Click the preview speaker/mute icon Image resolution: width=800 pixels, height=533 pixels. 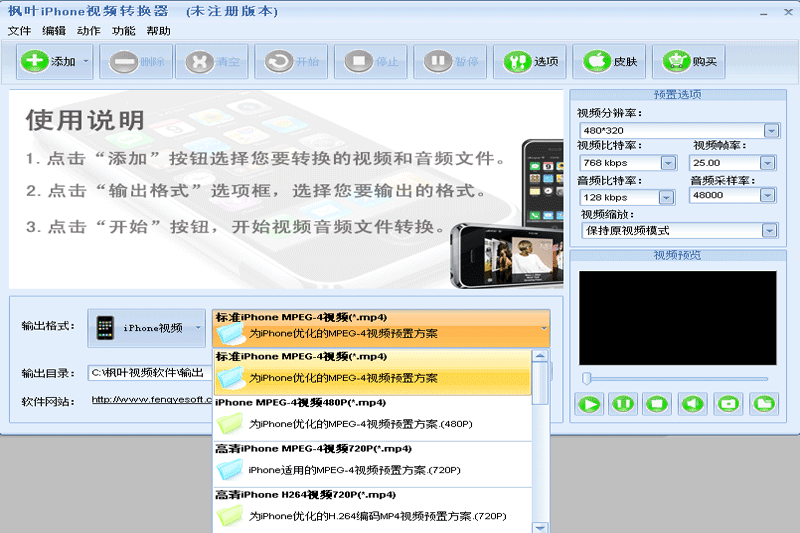coord(692,404)
